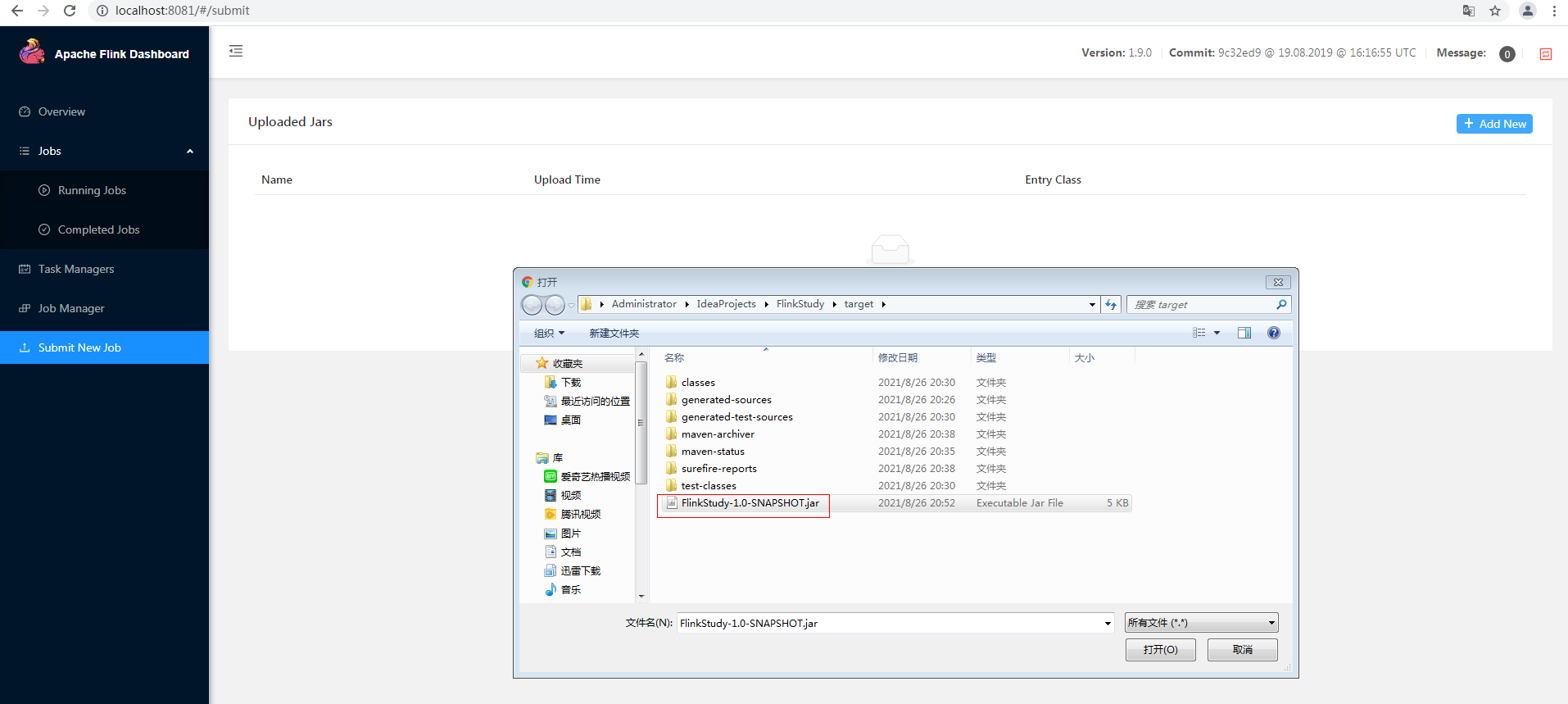Select 桌面 in navigation tree
Image resolution: width=1568 pixels, height=704 pixels.
[x=570, y=420]
